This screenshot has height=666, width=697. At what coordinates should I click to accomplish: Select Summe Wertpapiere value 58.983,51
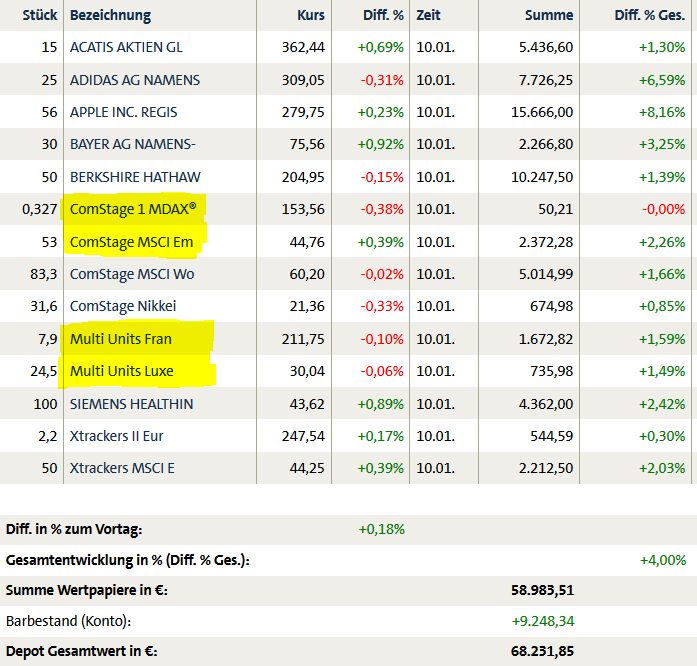point(542,590)
